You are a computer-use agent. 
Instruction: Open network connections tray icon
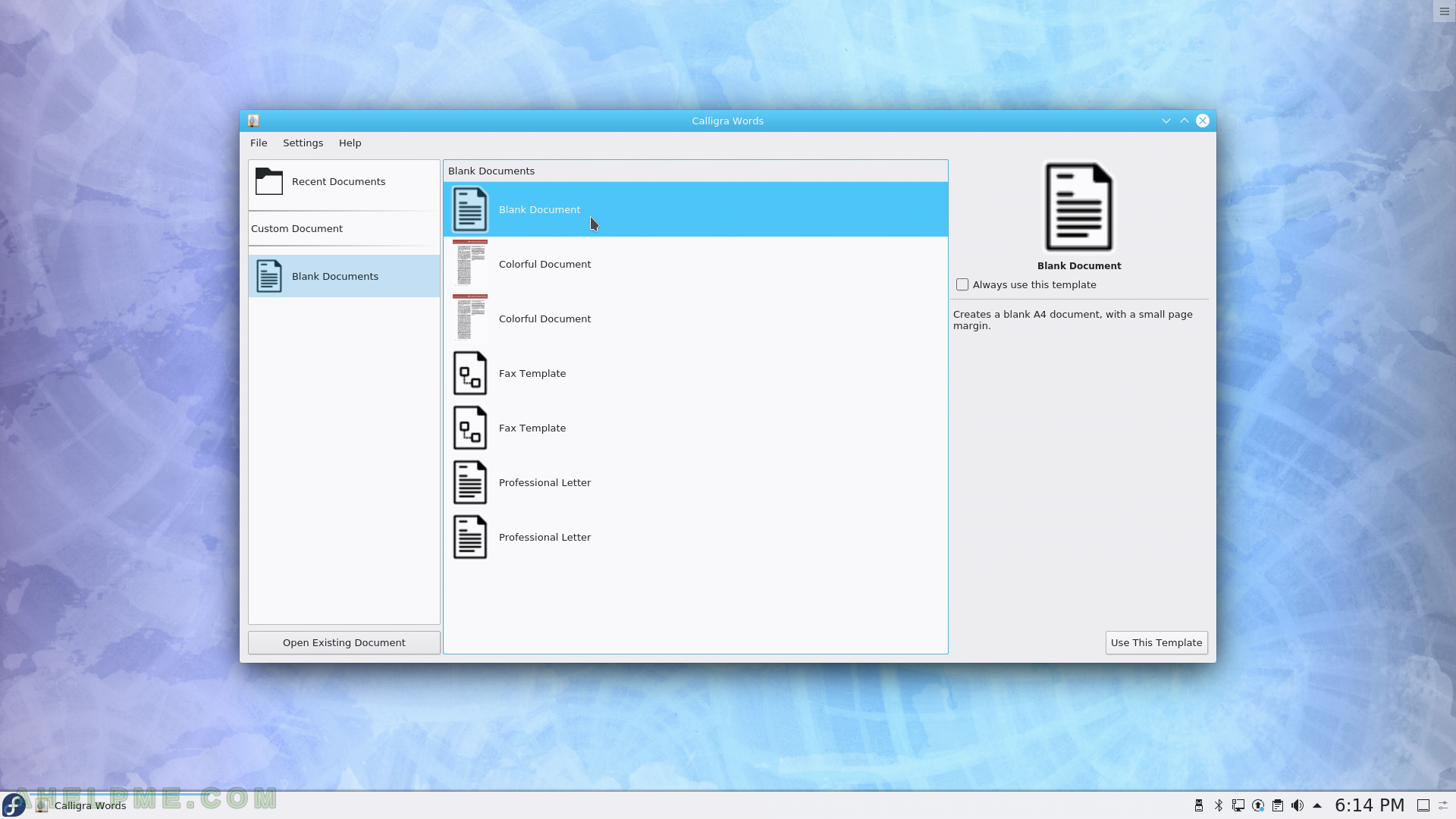click(1238, 805)
